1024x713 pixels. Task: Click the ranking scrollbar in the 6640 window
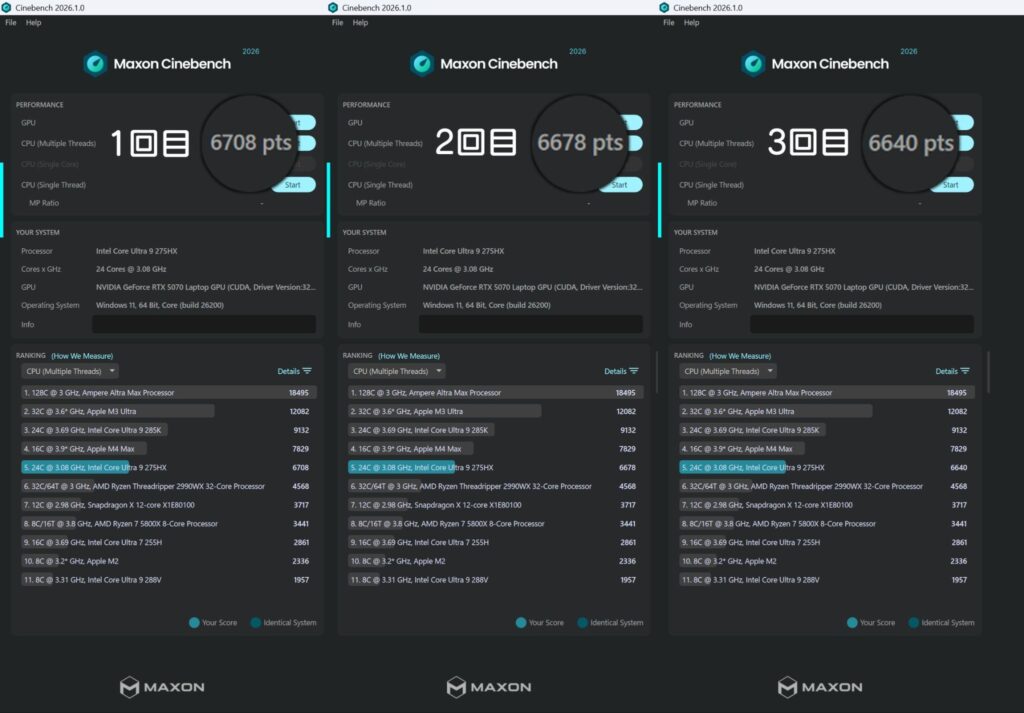tap(988, 372)
